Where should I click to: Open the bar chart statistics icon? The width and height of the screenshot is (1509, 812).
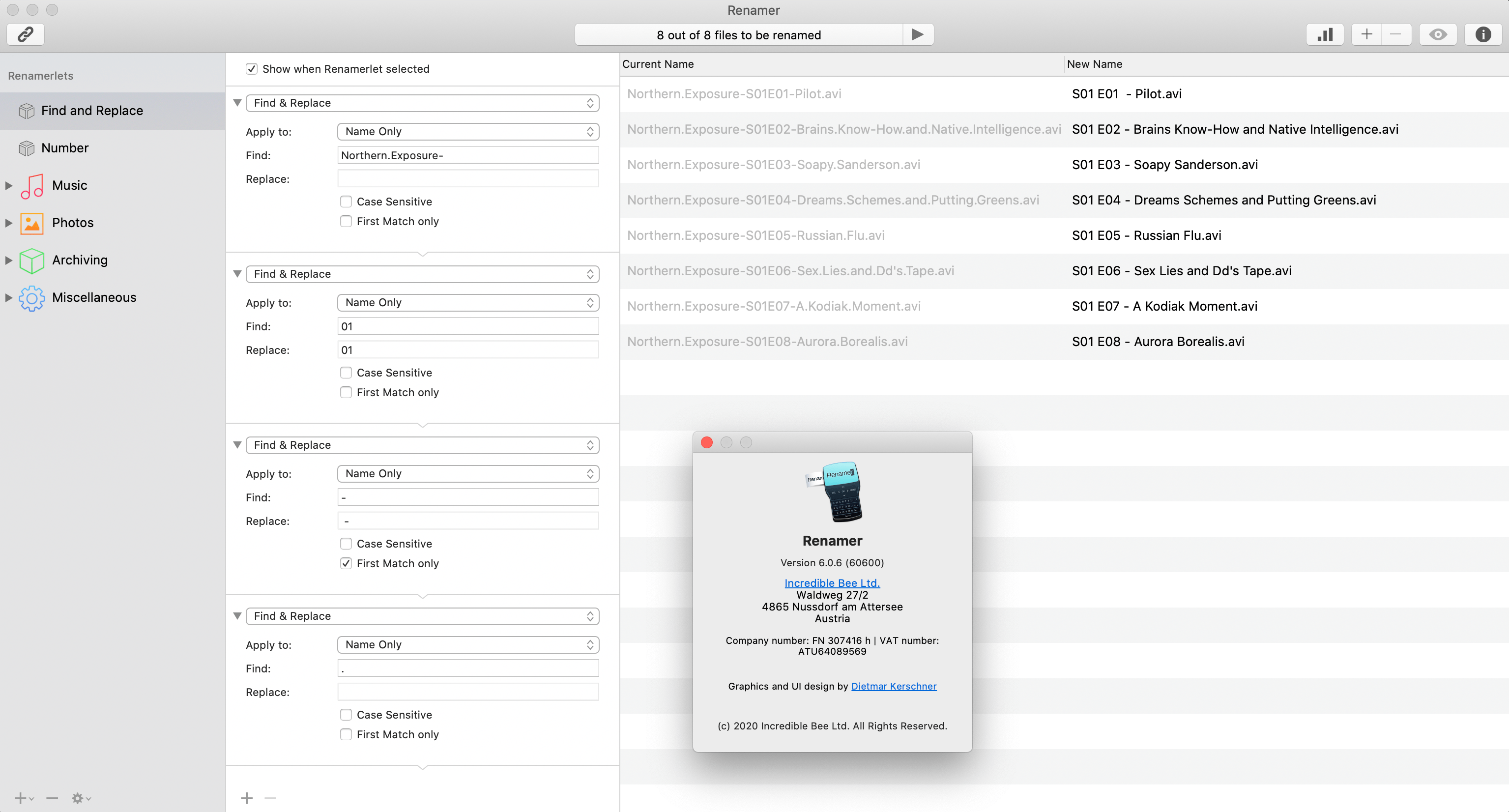tap(1325, 34)
